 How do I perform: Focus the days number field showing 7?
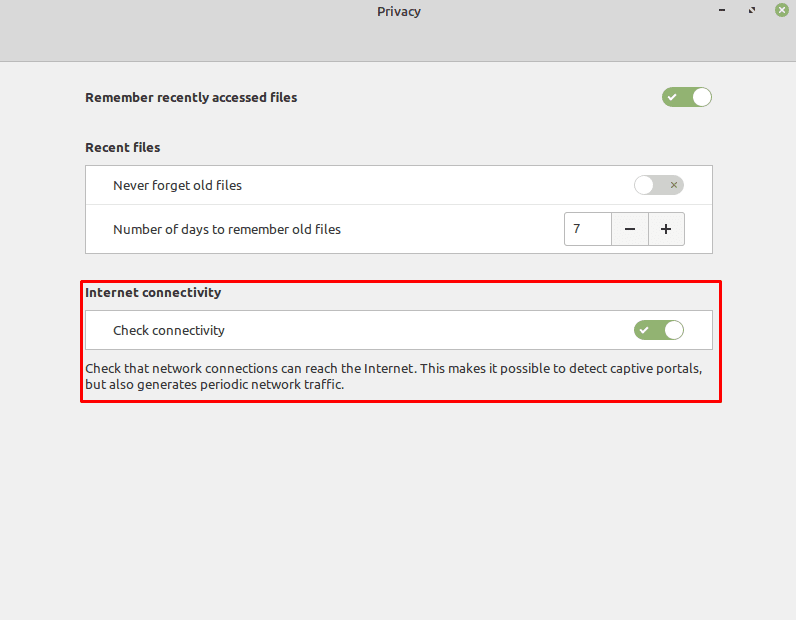click(x=588, y=229)
